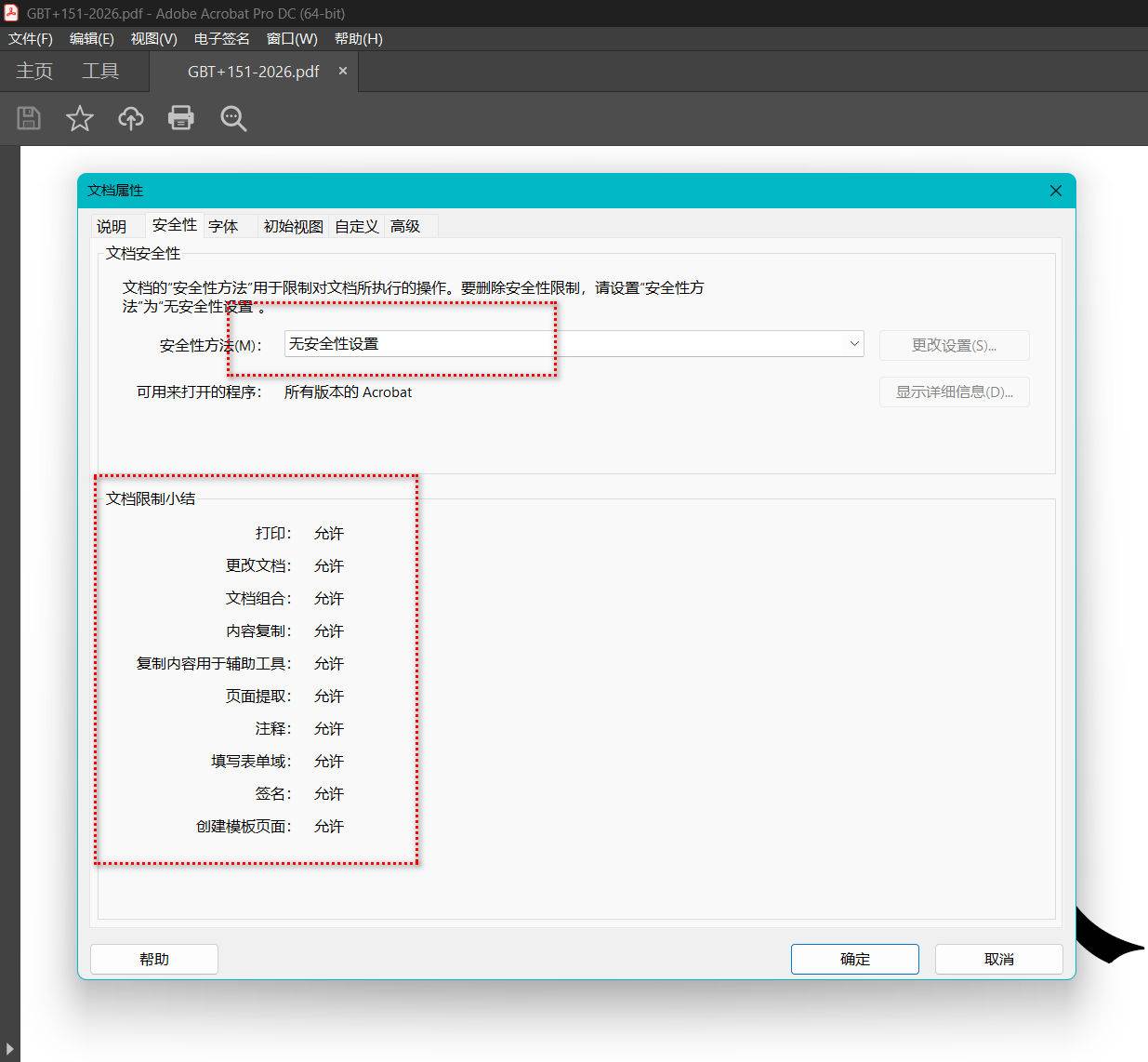Screen dimensions: 1148x1062
Task: Click the save file floppy disk icon
Action: point(29,118)
